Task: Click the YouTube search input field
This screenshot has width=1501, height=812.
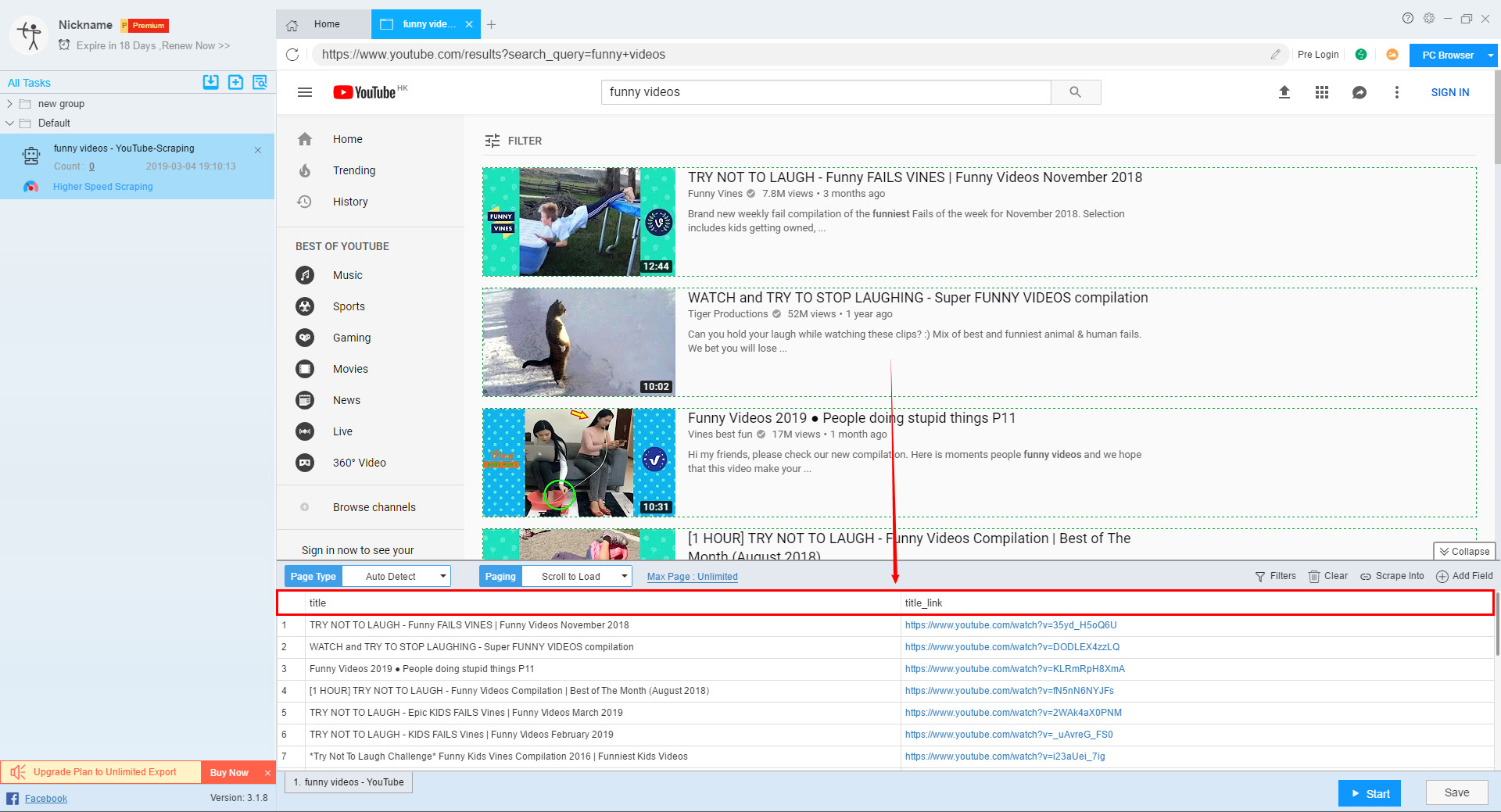Action: pyautogui.click(x=826, y=92)
